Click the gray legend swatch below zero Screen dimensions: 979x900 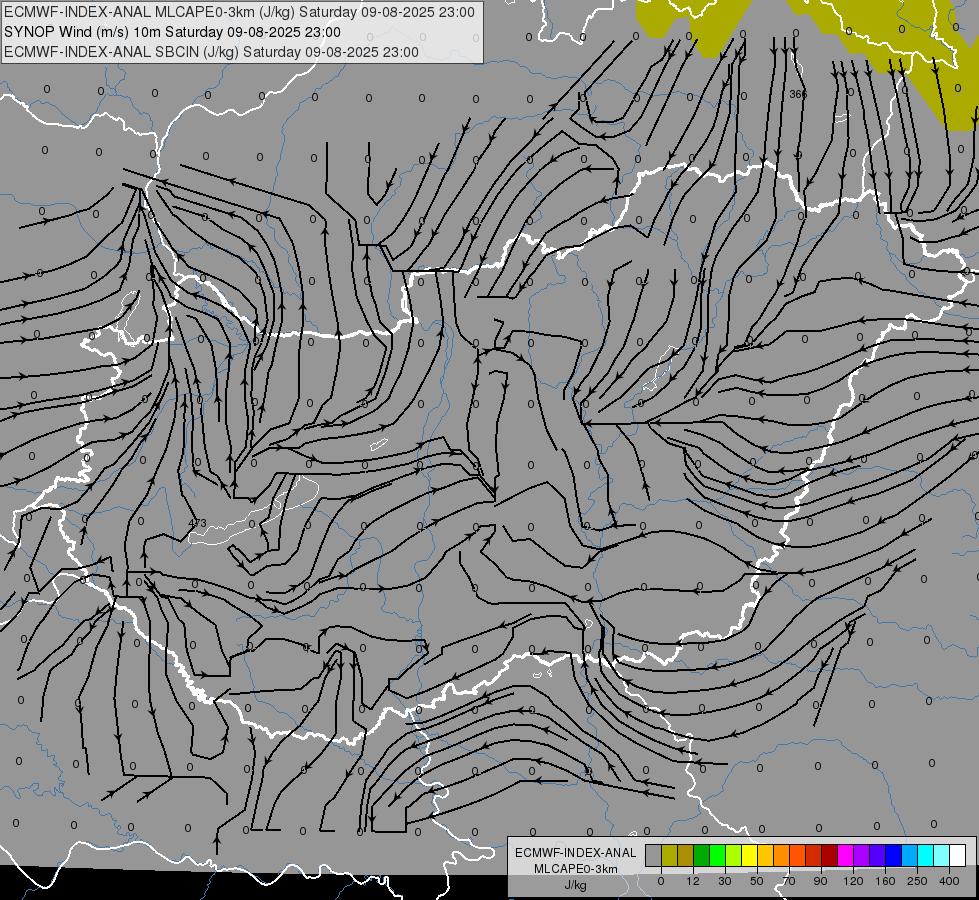point(654,855)
